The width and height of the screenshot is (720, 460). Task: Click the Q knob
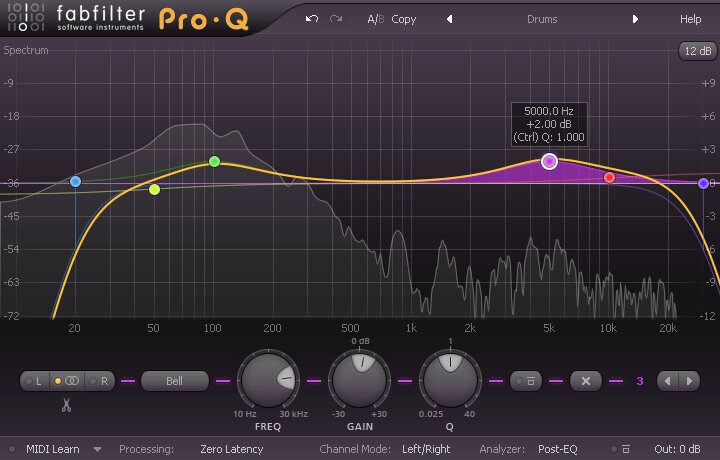450,380
